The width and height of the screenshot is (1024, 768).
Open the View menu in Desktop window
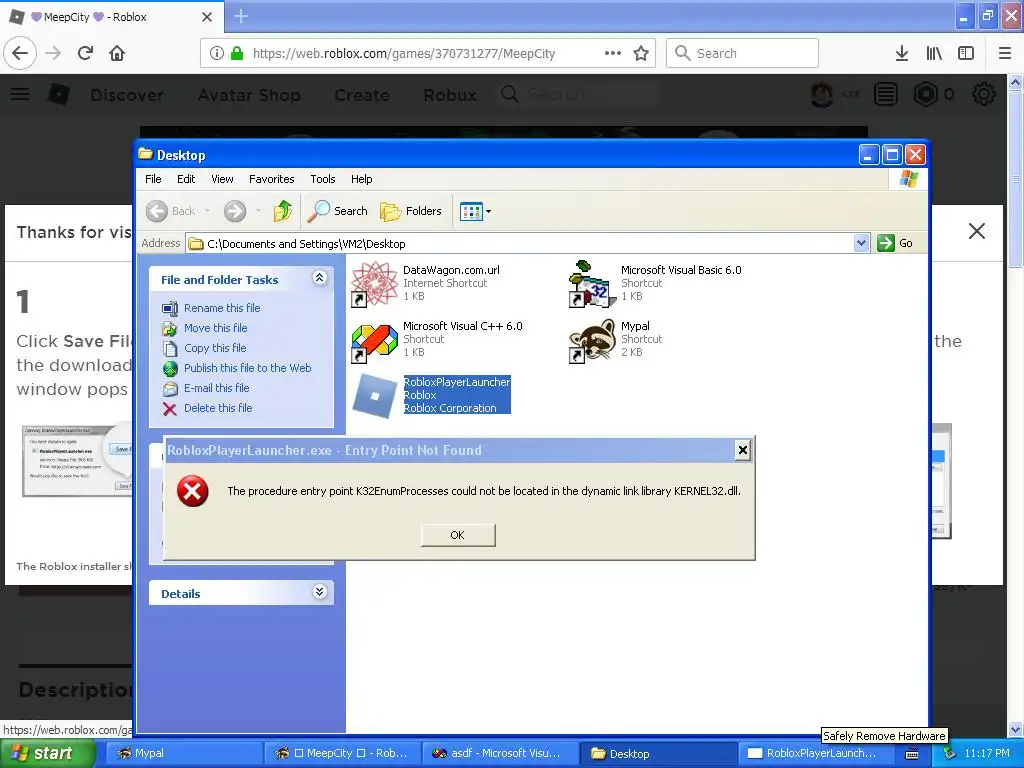pos(222,179)
